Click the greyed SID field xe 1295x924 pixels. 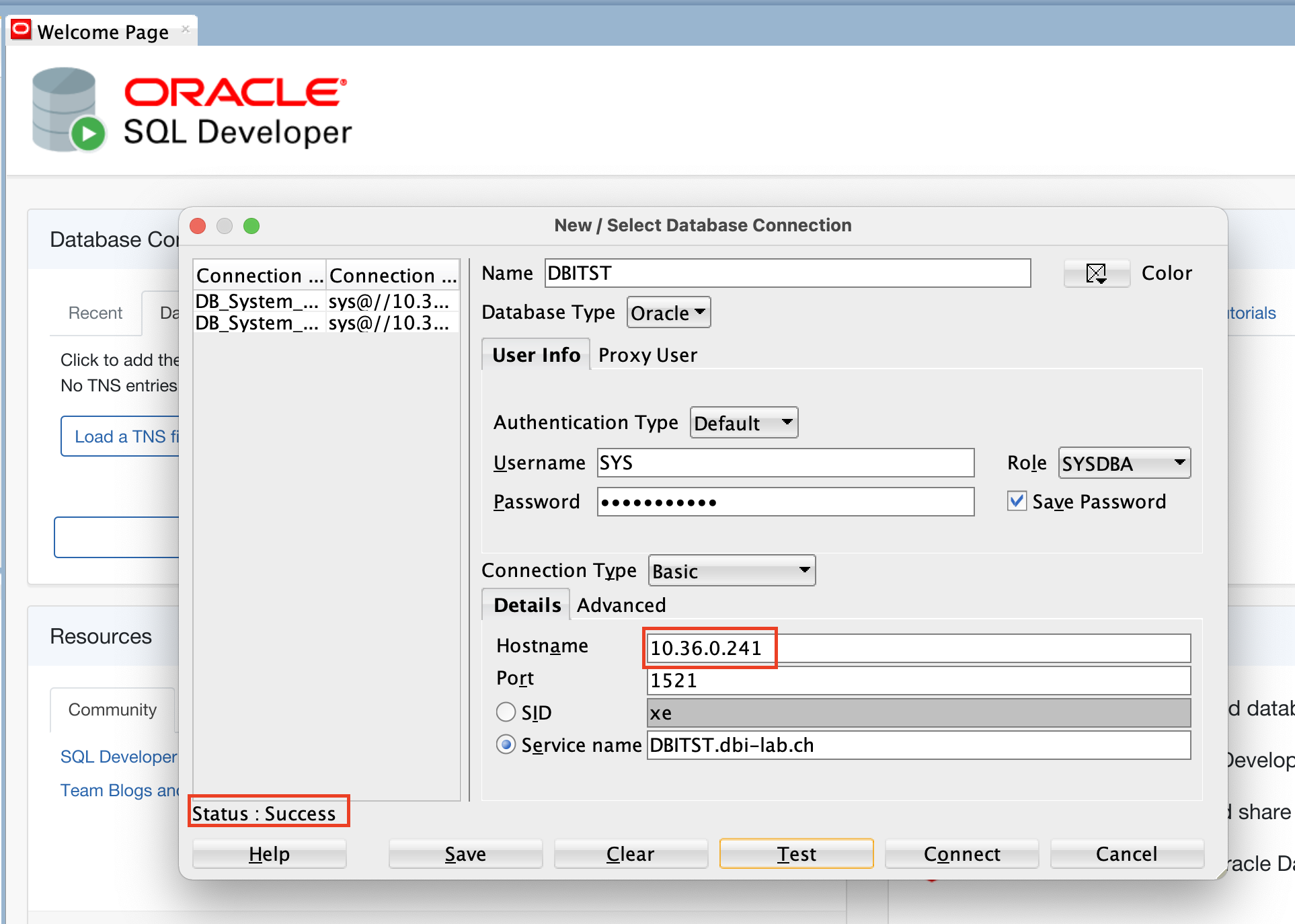click(x=918, y=713)
